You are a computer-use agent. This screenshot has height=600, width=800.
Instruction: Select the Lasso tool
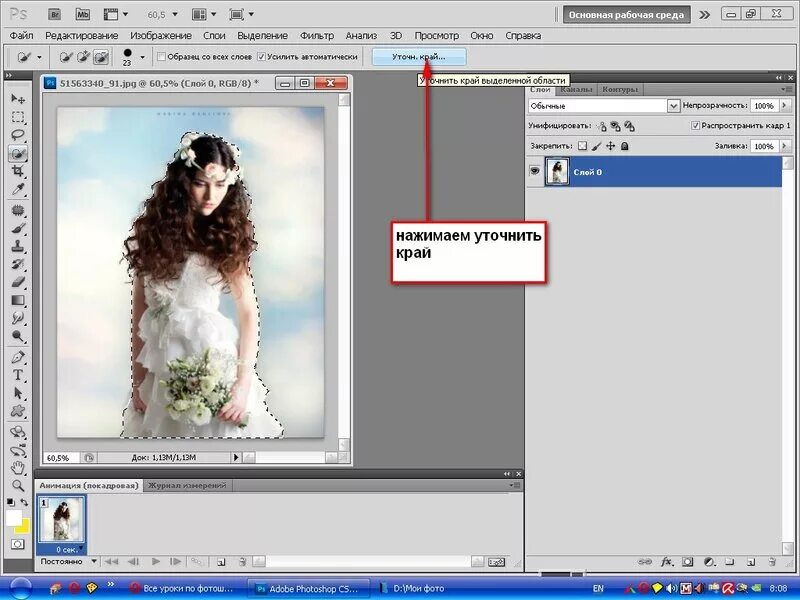pos(18,135)
